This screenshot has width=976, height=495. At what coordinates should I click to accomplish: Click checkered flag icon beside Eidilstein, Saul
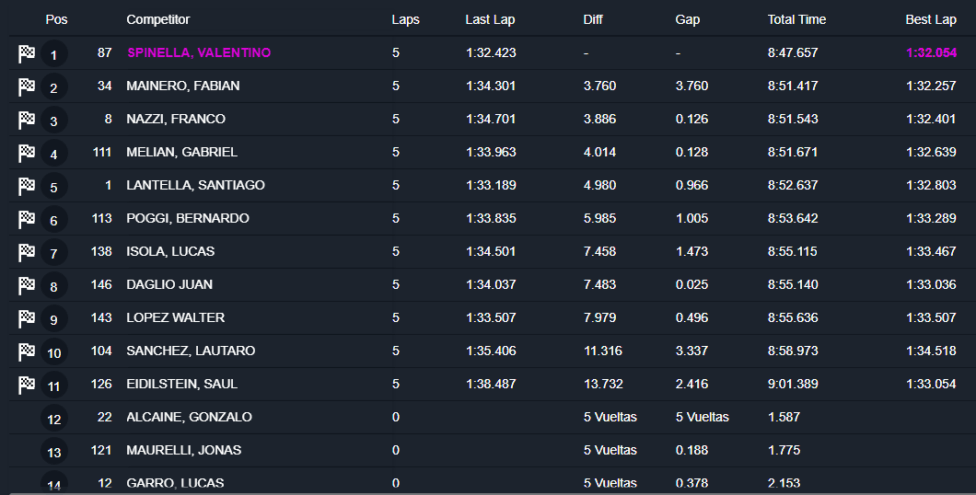[x=26, y=384]
